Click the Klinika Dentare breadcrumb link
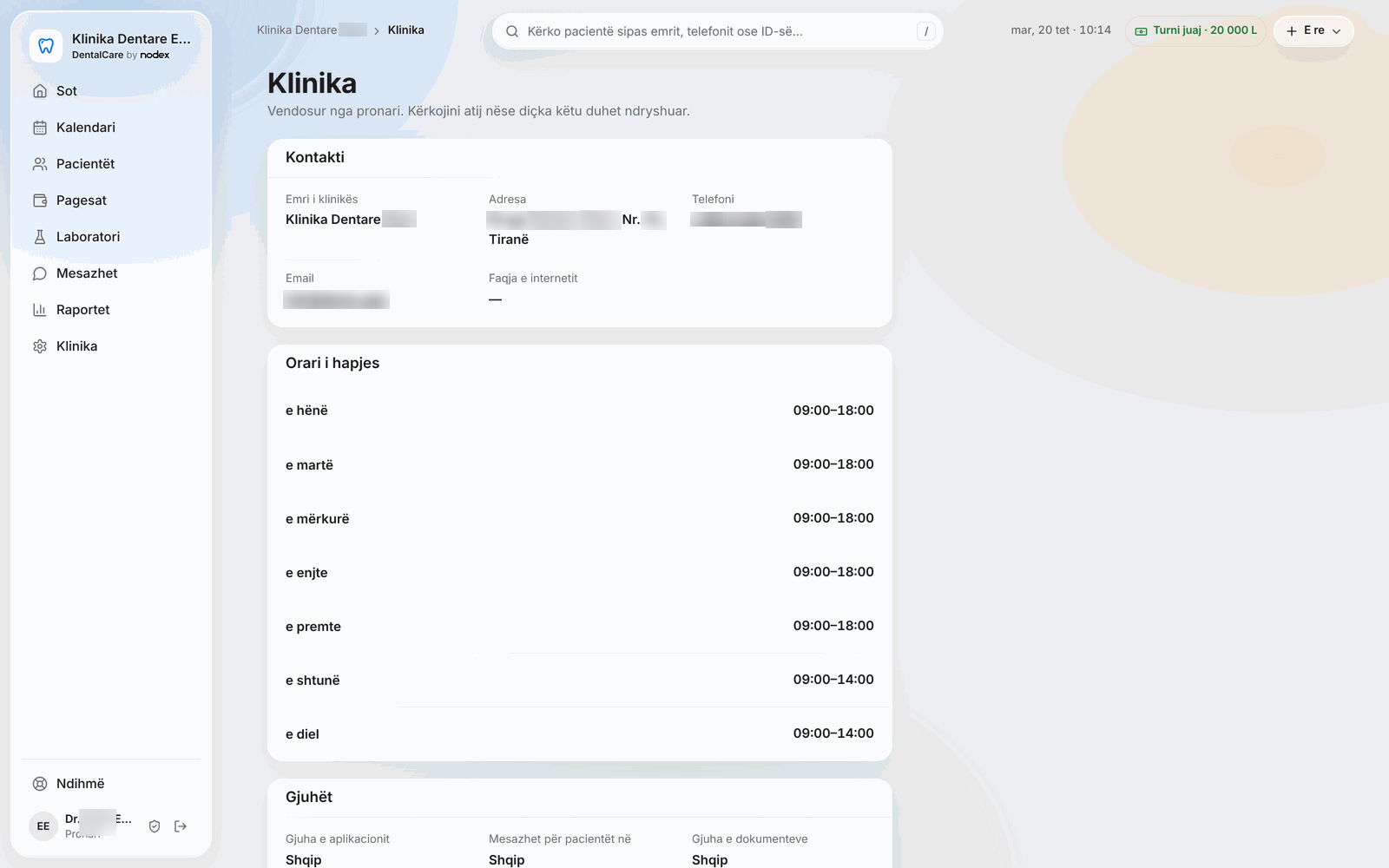 [x=312, y=30]
